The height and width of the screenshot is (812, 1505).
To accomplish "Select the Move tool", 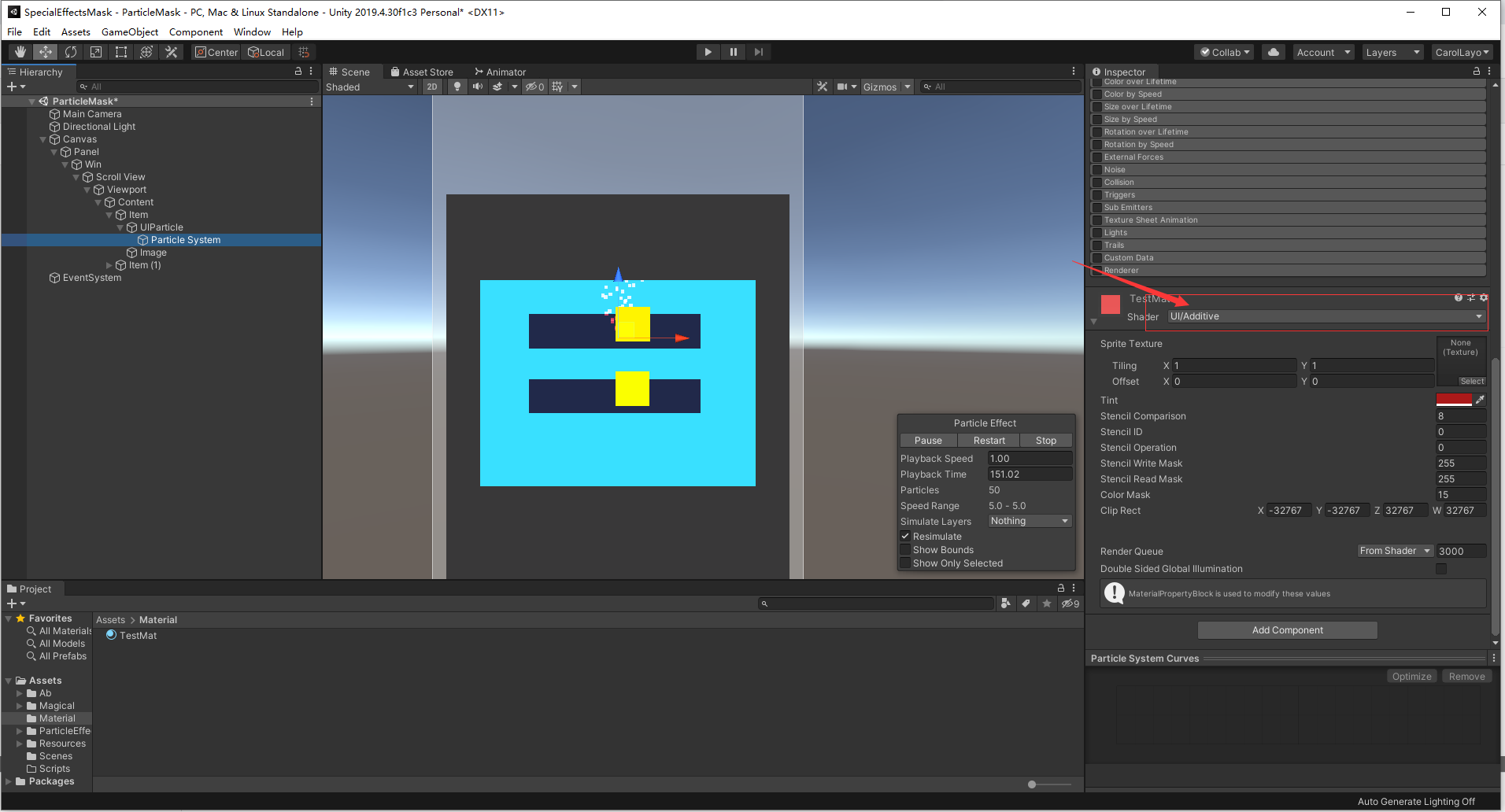I will click(46, 52).
